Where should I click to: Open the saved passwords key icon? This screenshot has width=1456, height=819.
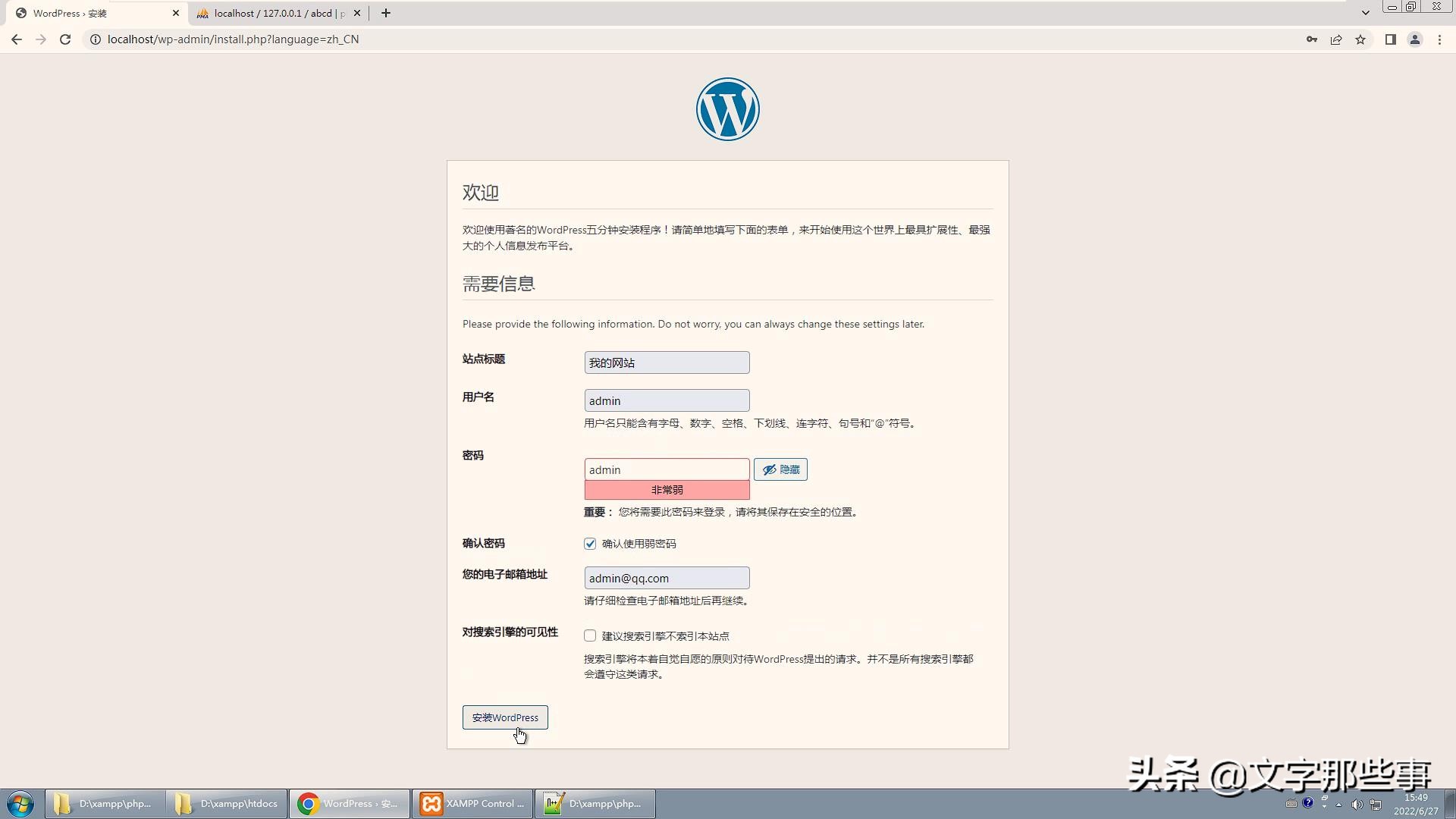(x=1312, y=39)
